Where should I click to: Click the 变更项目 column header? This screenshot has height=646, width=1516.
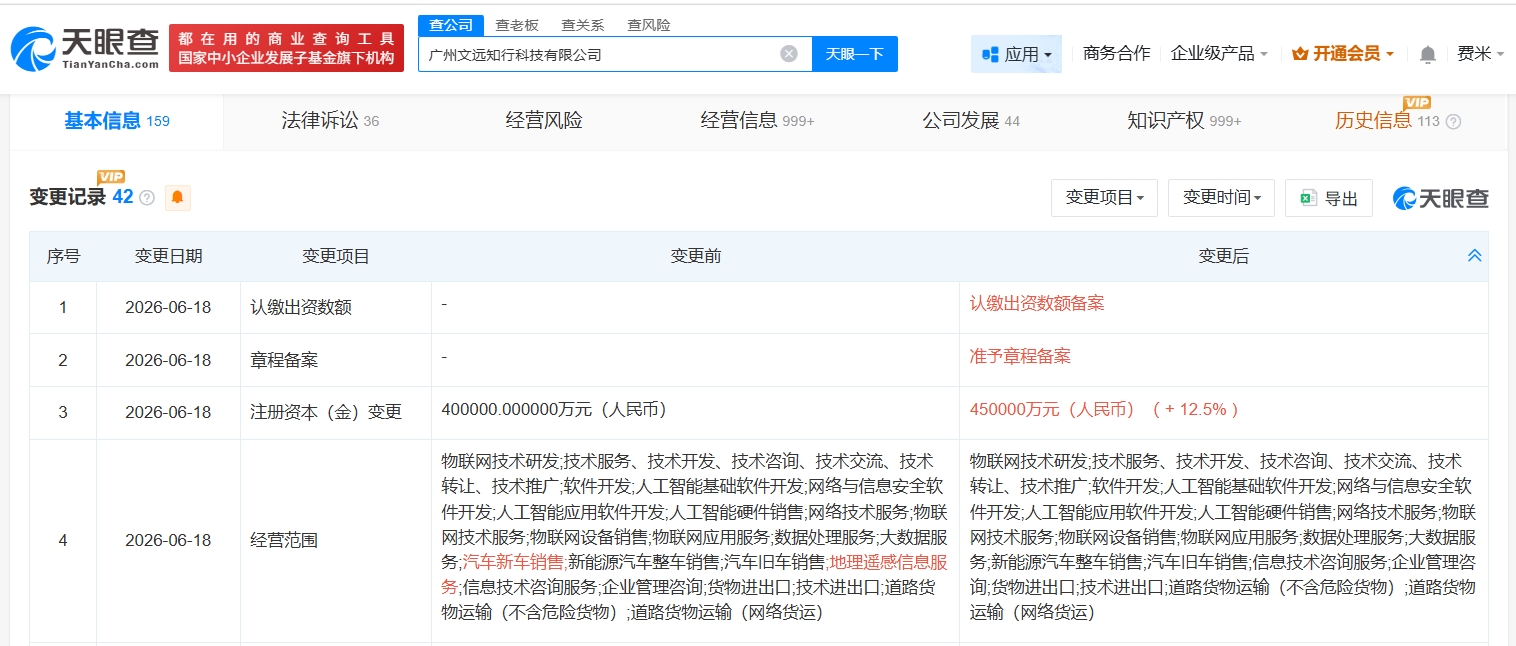pos(336,256)
